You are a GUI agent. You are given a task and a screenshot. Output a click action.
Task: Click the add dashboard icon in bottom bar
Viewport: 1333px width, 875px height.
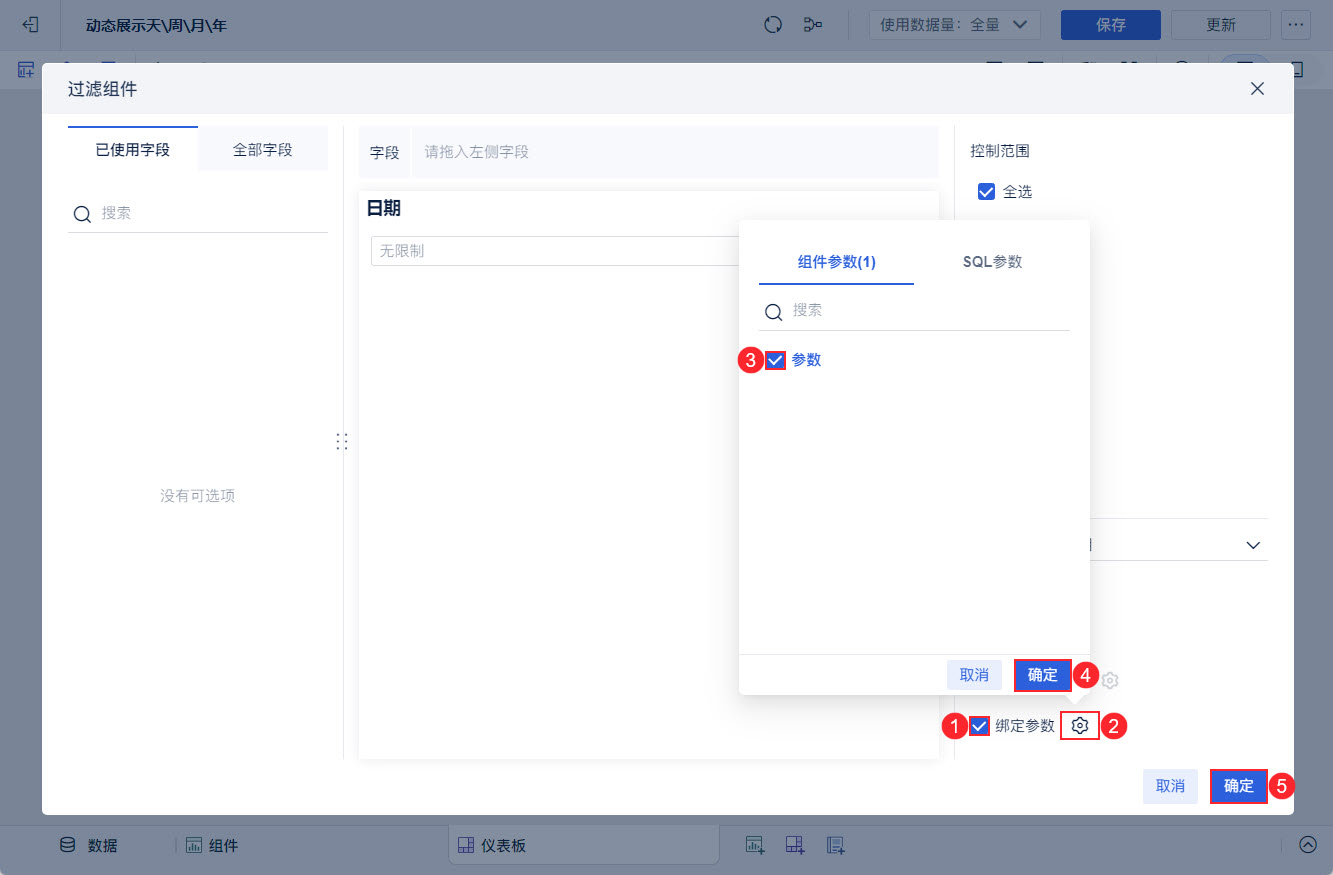(x=795, y=845)
